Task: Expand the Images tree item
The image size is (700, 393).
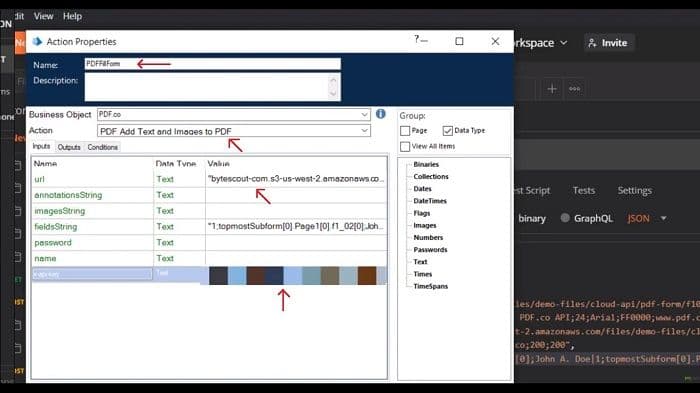Action: click(425, 226)
